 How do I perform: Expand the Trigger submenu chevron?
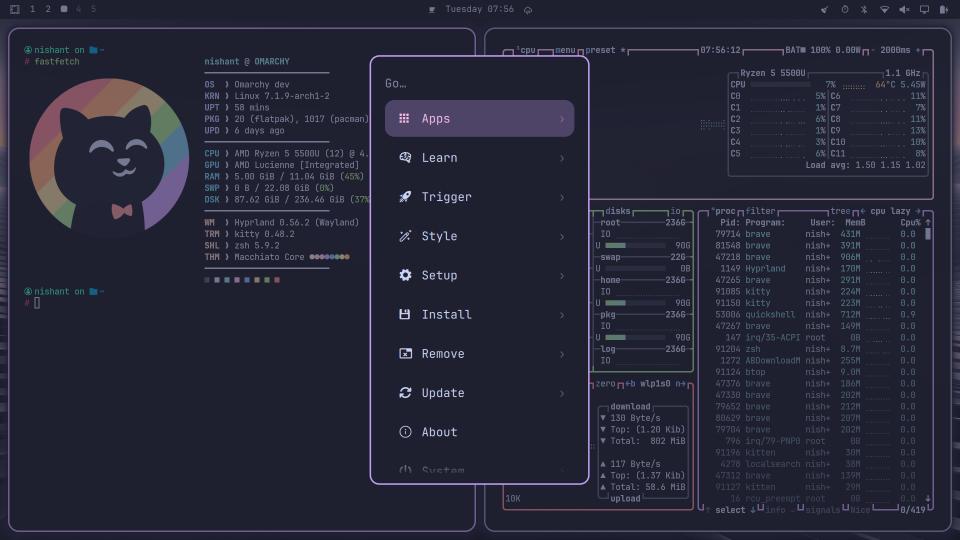561,197
